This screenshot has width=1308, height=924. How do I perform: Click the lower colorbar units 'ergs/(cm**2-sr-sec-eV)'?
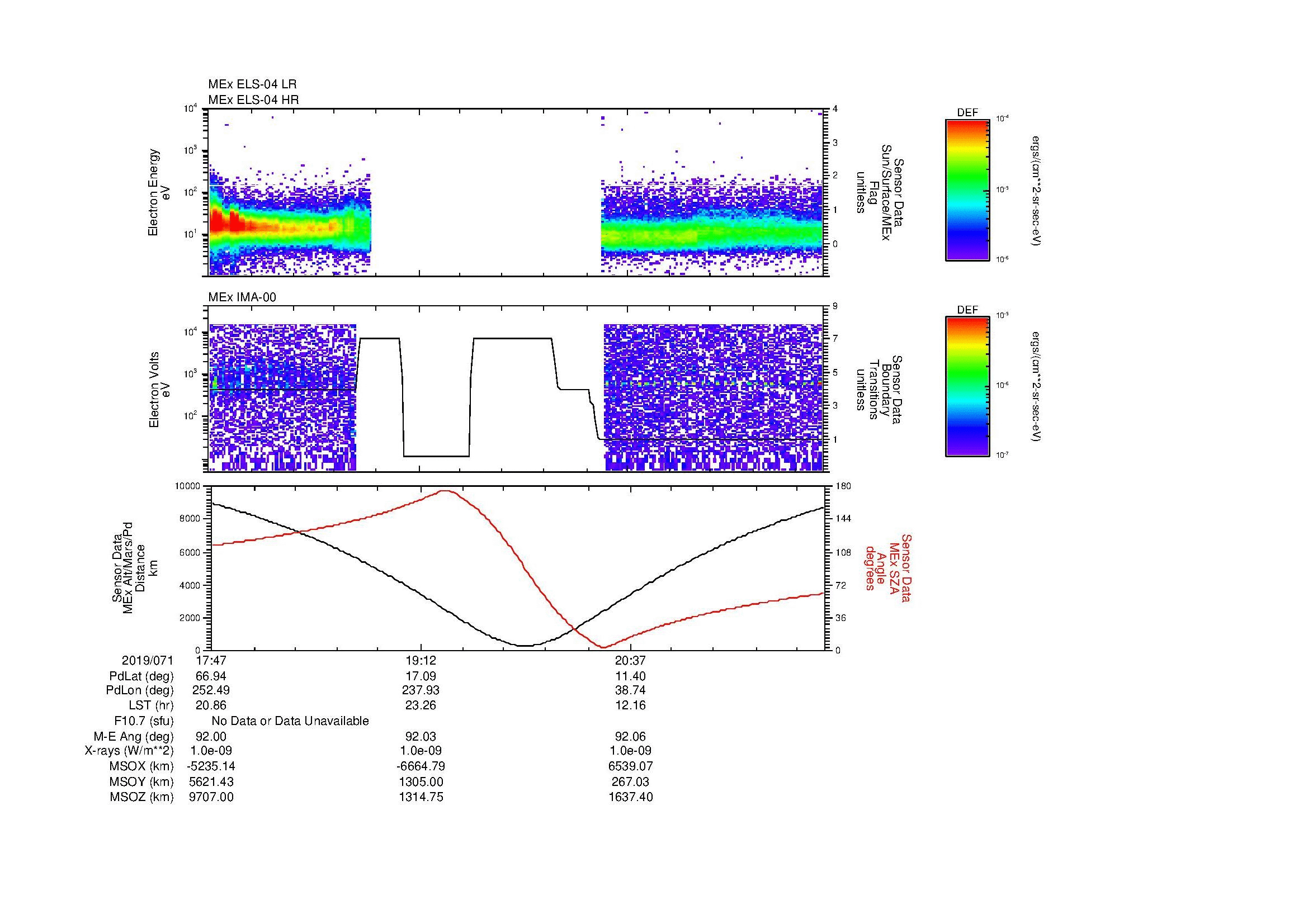[x=1036, y=387]
